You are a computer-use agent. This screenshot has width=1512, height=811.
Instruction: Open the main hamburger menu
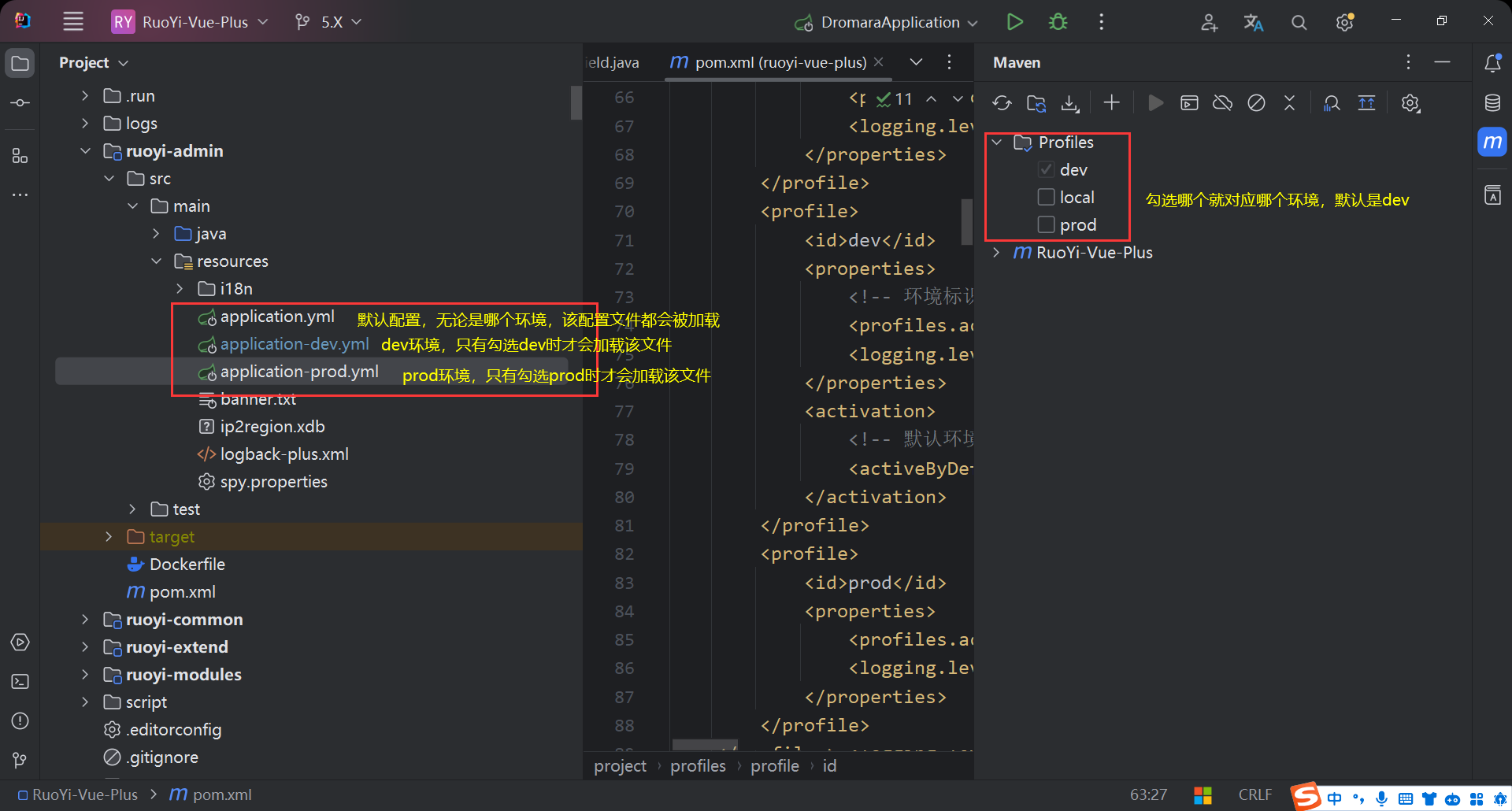[x=73, y=22]
